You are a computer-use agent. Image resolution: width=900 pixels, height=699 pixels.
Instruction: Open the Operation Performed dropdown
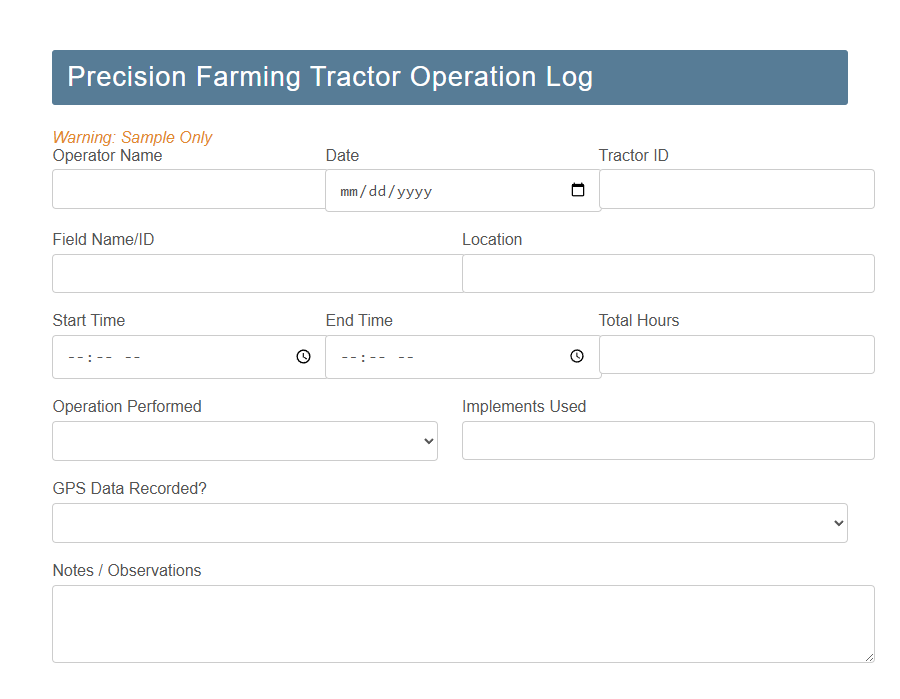(245, 440)
